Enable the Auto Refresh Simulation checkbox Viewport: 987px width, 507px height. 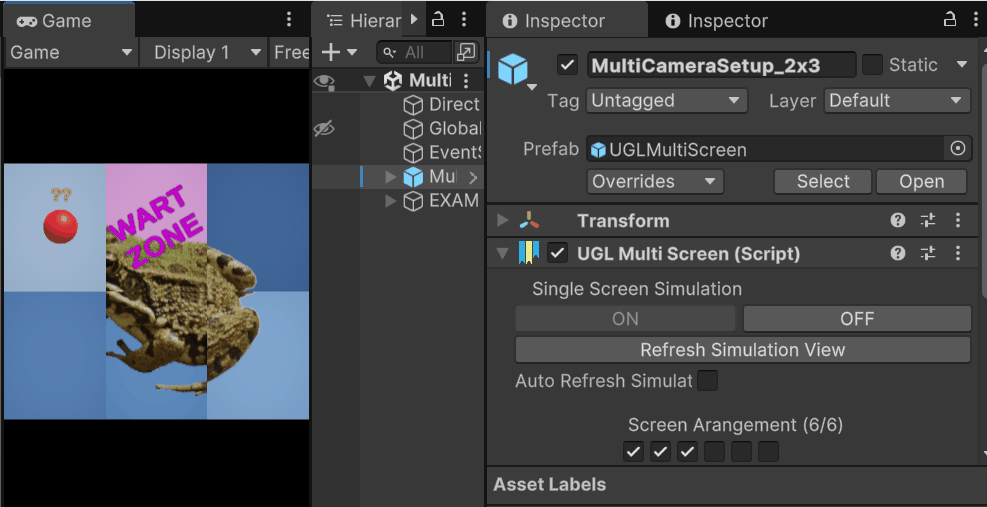click(x=707, y=381)
